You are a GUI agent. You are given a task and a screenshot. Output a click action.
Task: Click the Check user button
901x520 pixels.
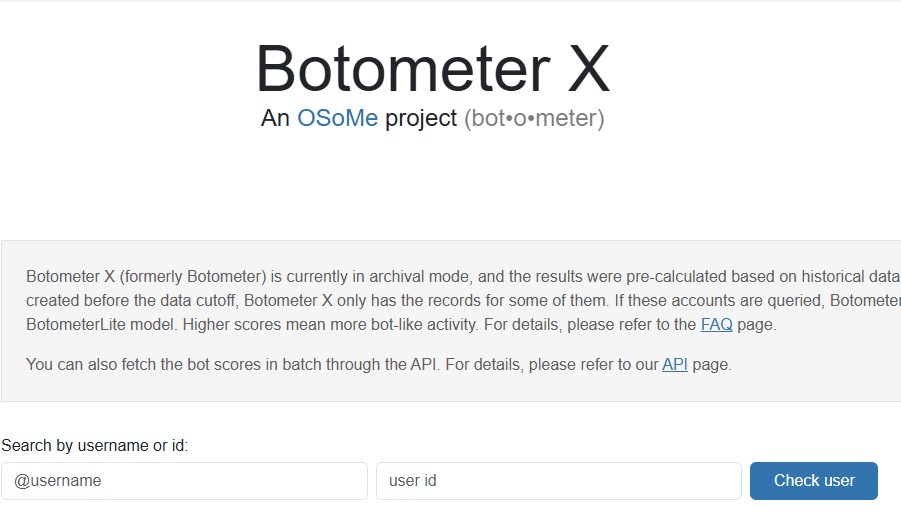(813, 481)
